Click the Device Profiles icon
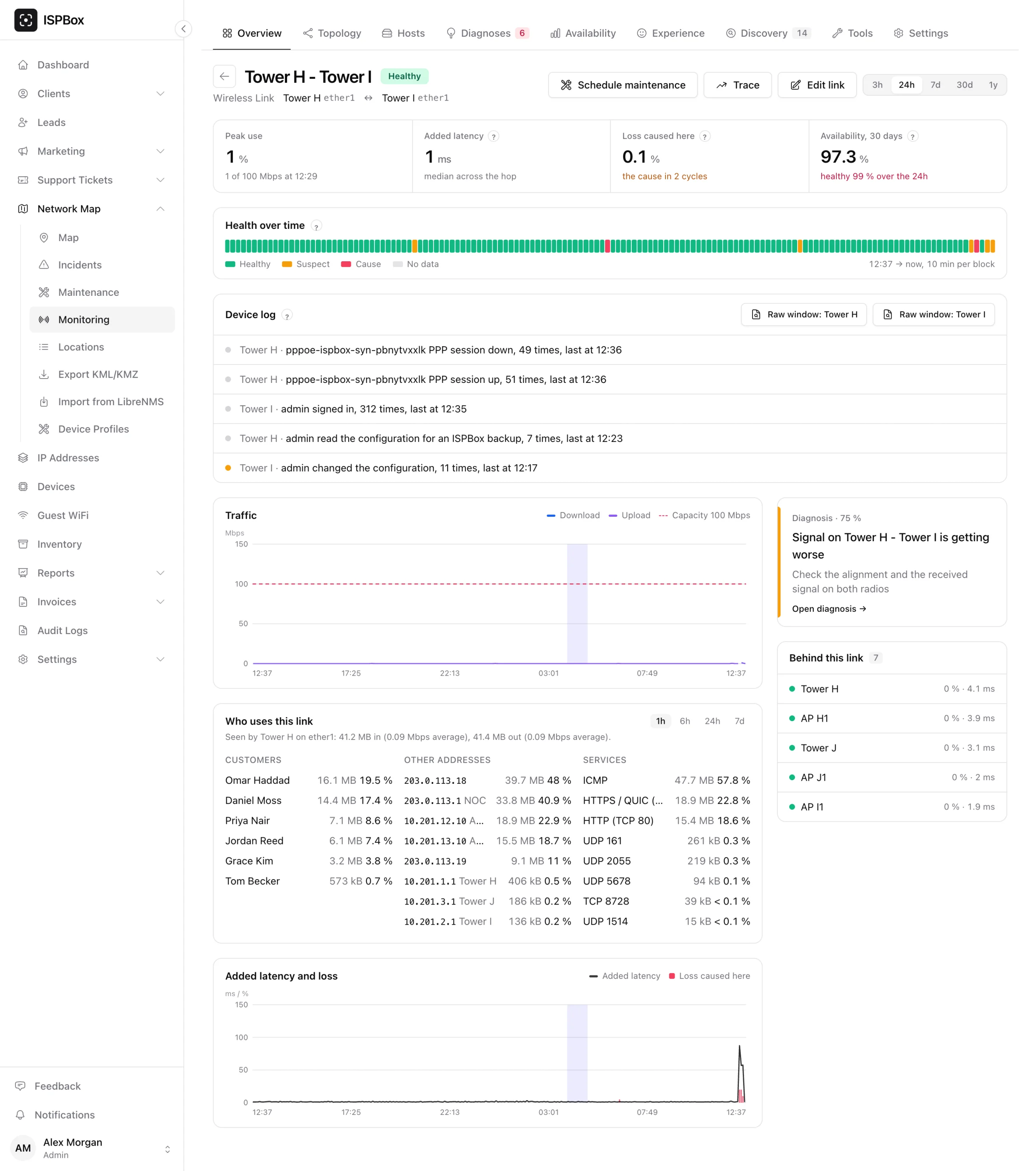This screenshot has height=1171, width=1036. click(x=43, y=429)
